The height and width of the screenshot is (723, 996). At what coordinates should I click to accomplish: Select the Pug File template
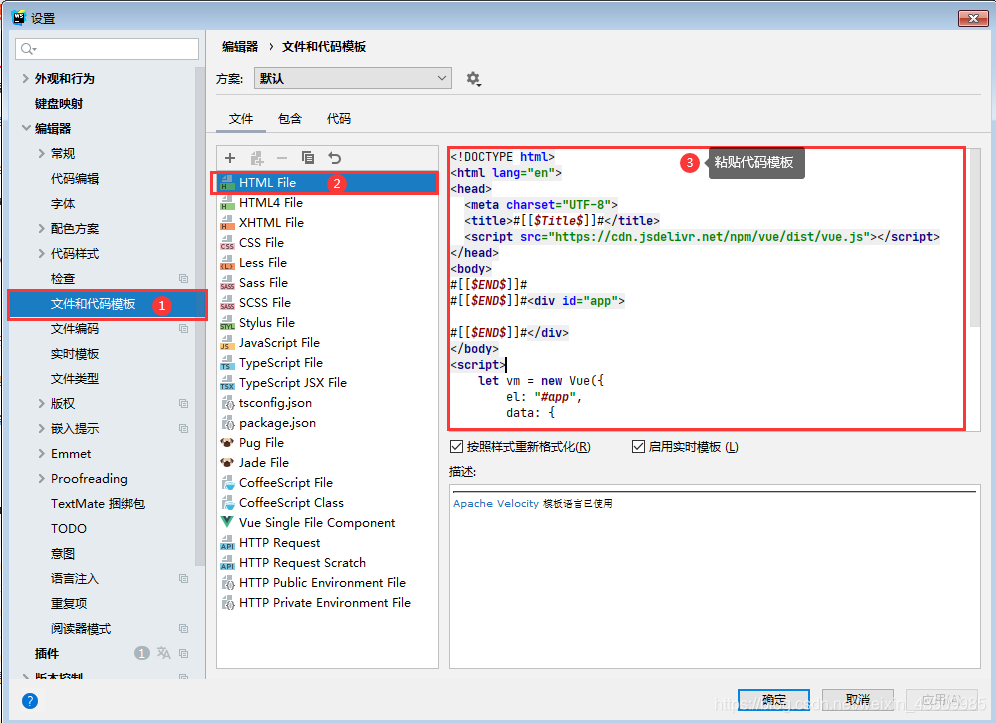click(327, 443)
